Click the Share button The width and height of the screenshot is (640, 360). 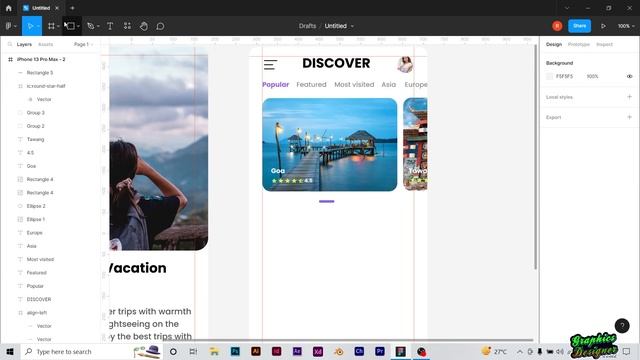tap(580, 26)
